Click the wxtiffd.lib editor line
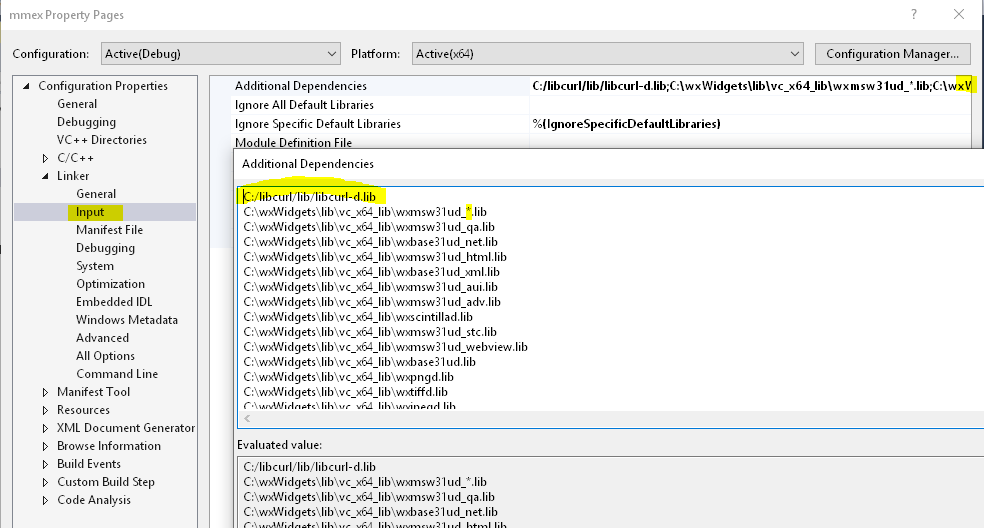The height and width of the screenshot is (528, 984). pyautogui.click(x=345, y=392)
